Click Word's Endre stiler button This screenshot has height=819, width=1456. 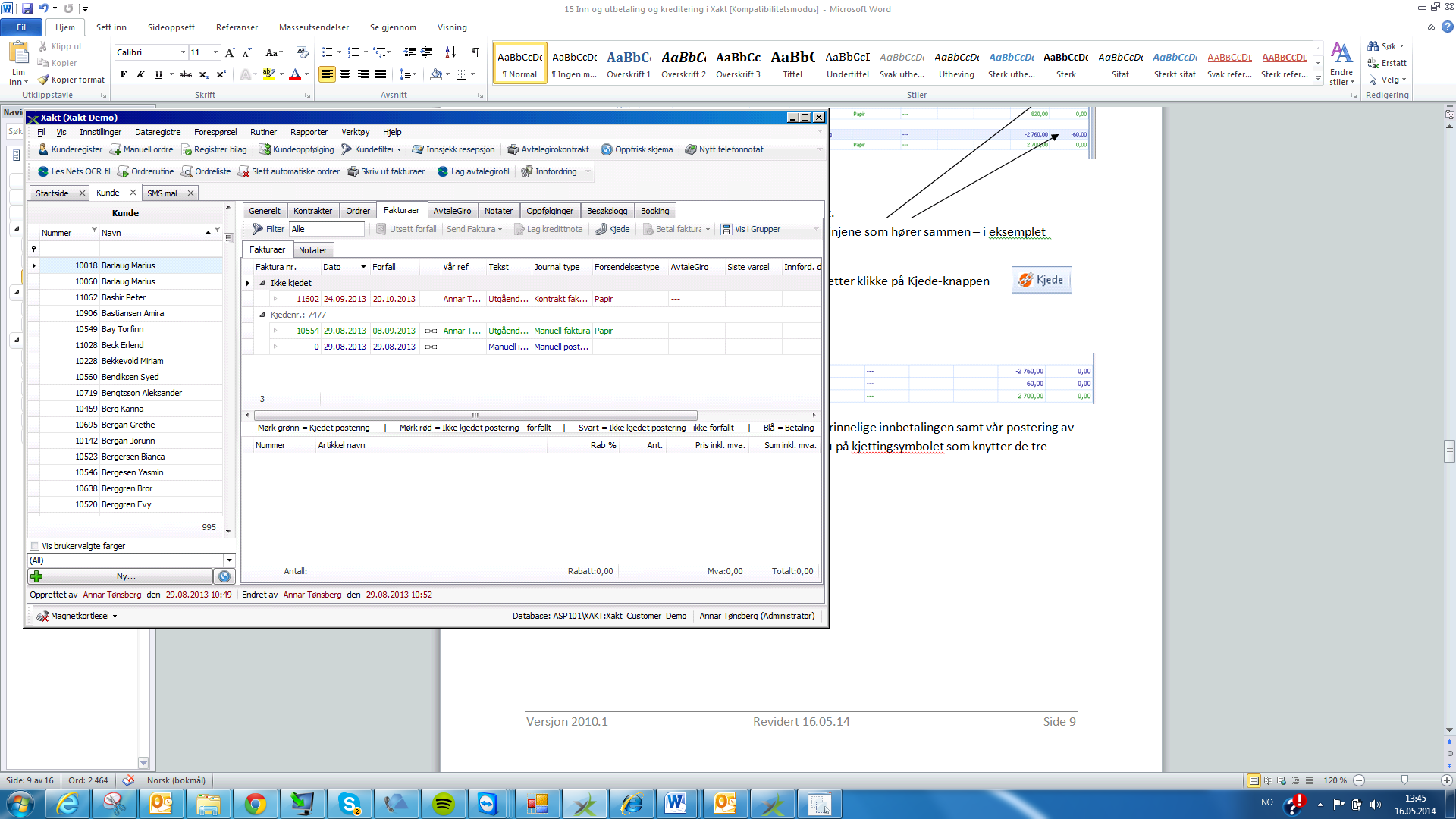click(x=1341, y=64)
